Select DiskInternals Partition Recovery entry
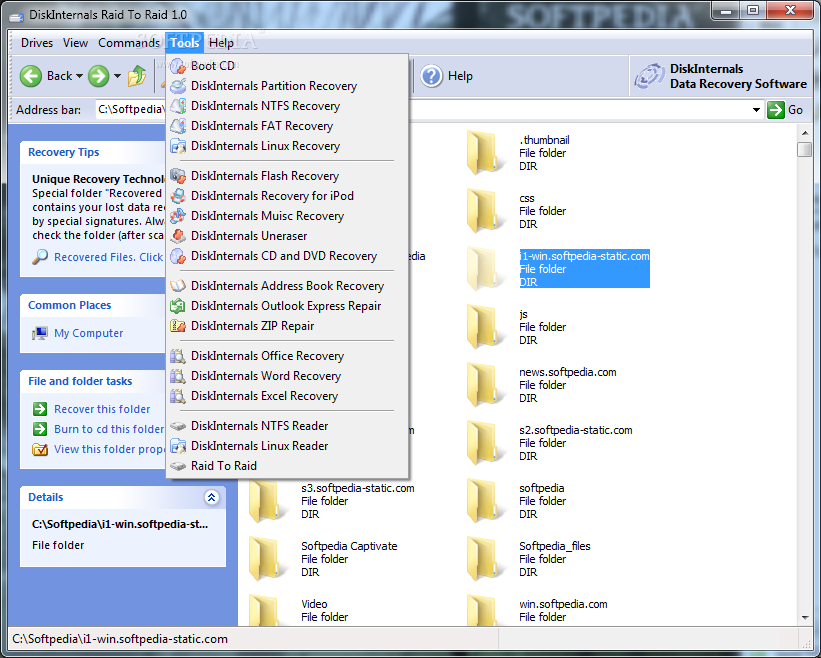Screen dimensions: 821x658 coord(287,86)
